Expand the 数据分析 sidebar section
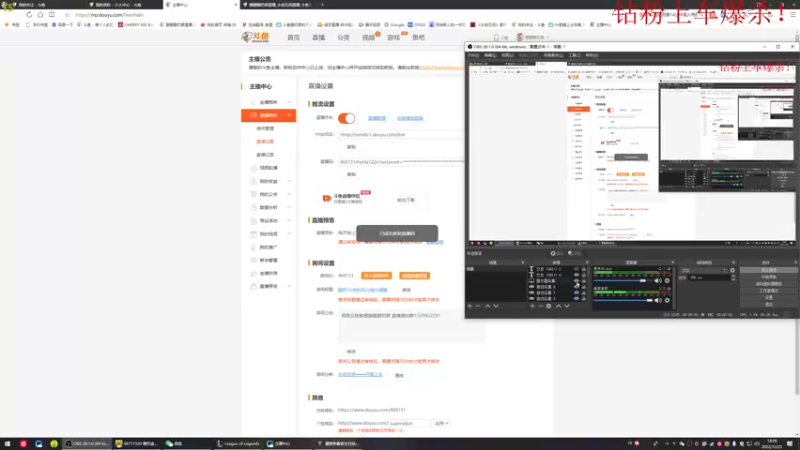Viewport: 800px width, 450px height. (289, 207)
